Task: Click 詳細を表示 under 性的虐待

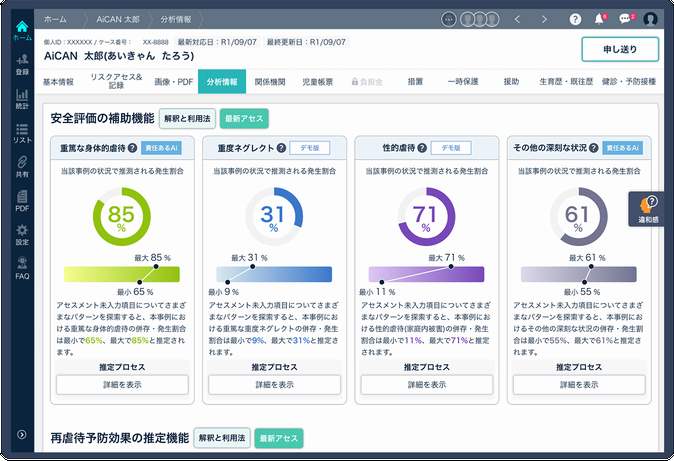Action: 426,385
